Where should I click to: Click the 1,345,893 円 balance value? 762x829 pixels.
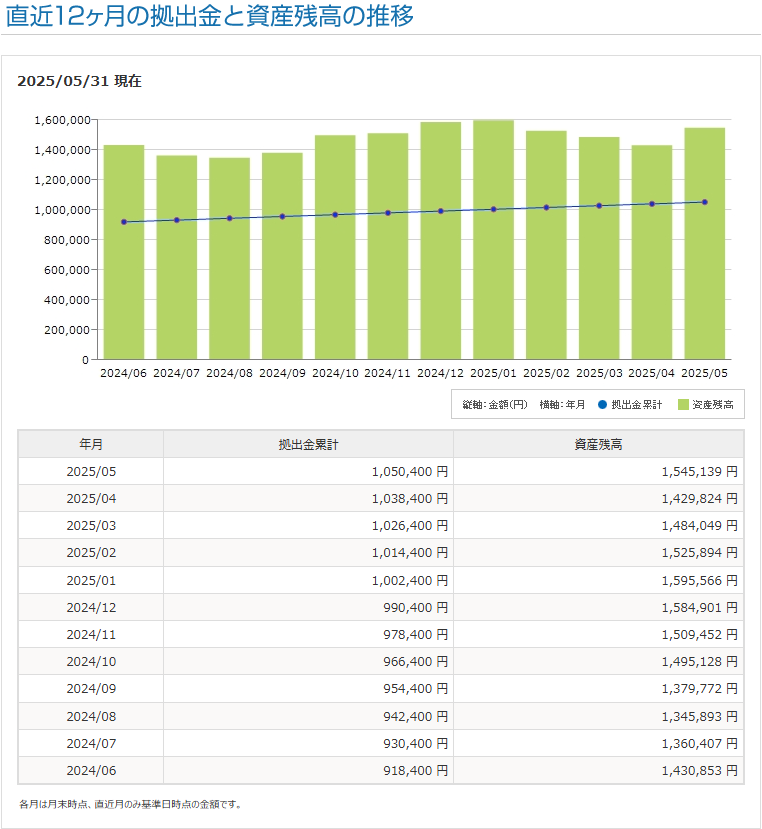[700, 716]
